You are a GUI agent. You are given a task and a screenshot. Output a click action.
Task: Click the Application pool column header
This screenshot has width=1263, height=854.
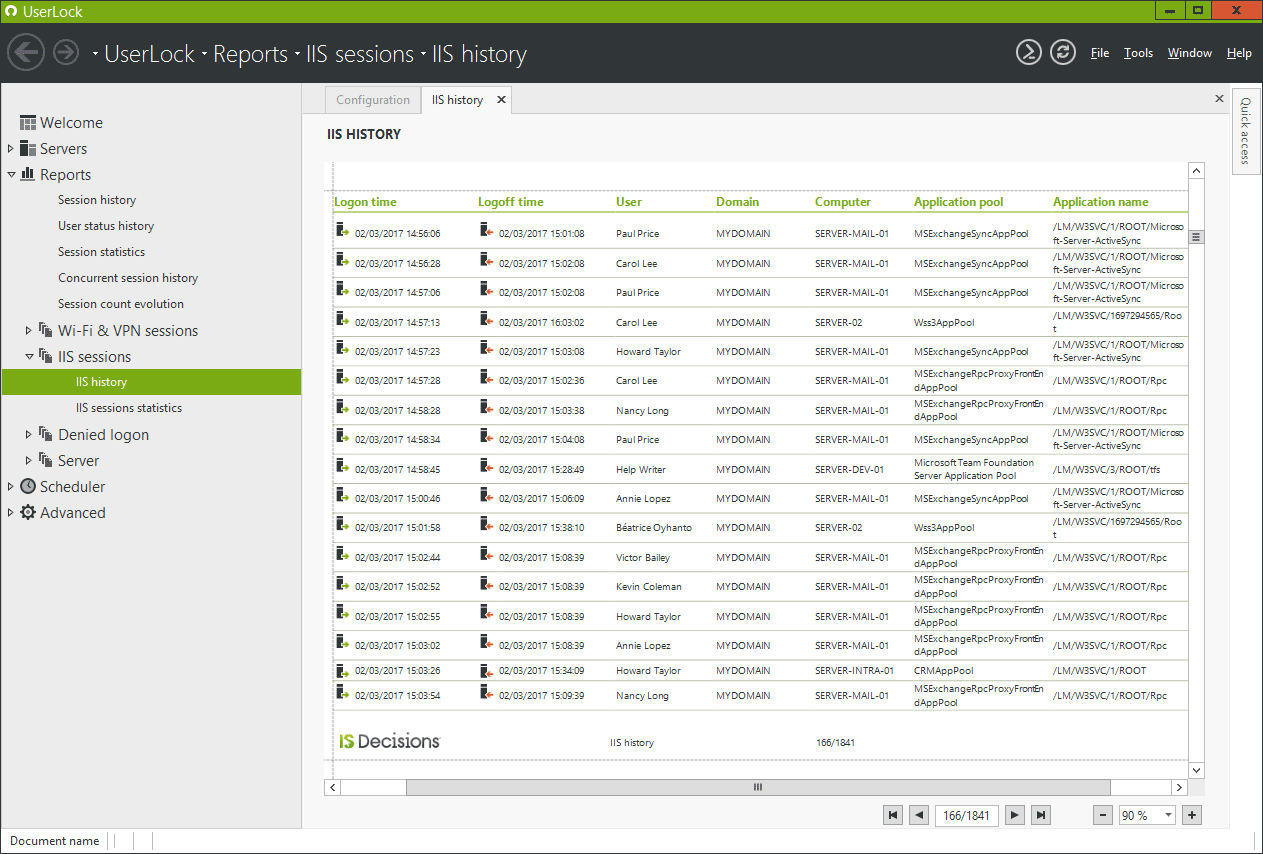(x=958, y=202)
